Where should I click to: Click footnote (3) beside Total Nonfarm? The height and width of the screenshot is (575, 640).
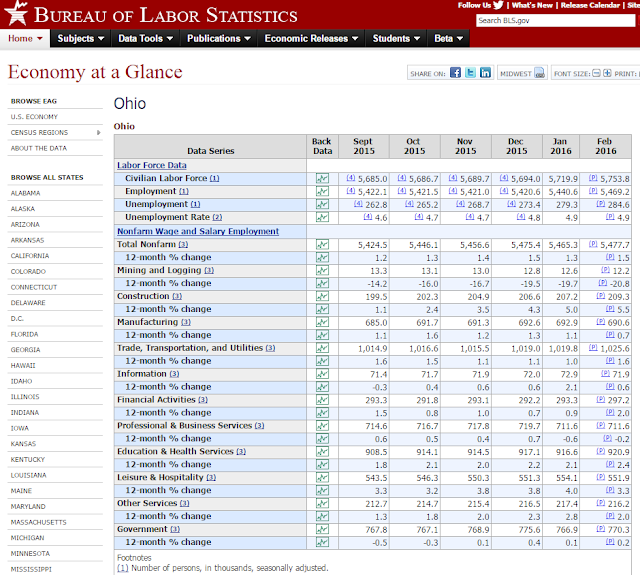183,245
